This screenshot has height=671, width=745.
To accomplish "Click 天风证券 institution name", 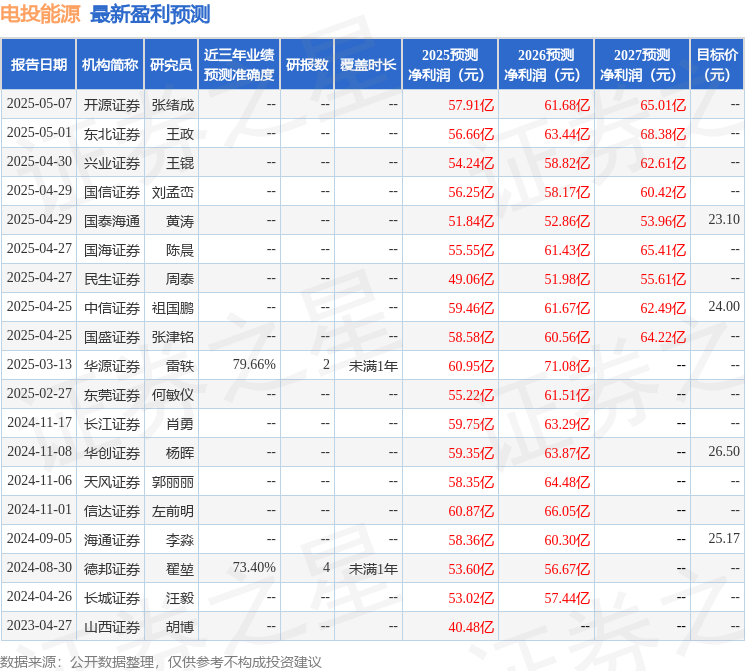I will coord(112,482).
